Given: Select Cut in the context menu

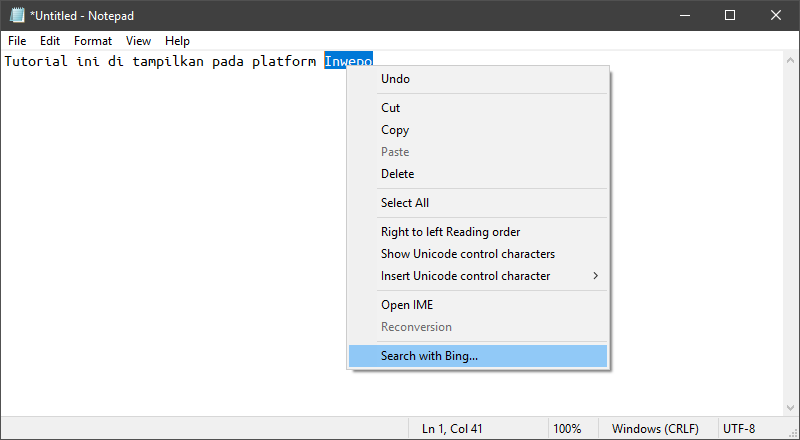Looking at the screenshot, I should [x=390, y=108].
